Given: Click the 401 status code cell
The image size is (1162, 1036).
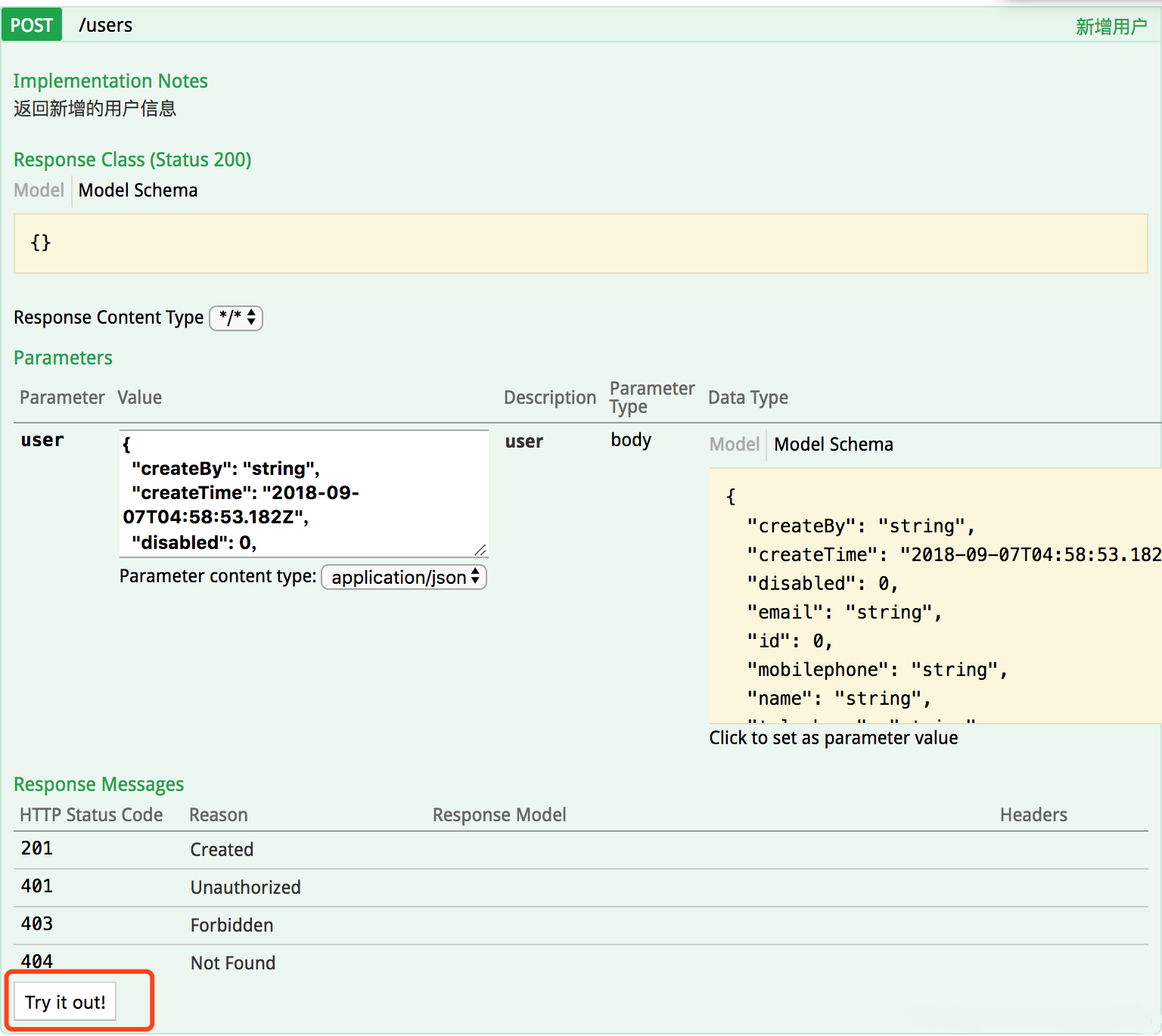Looking at the screenshot, I should tap(37, 886).
